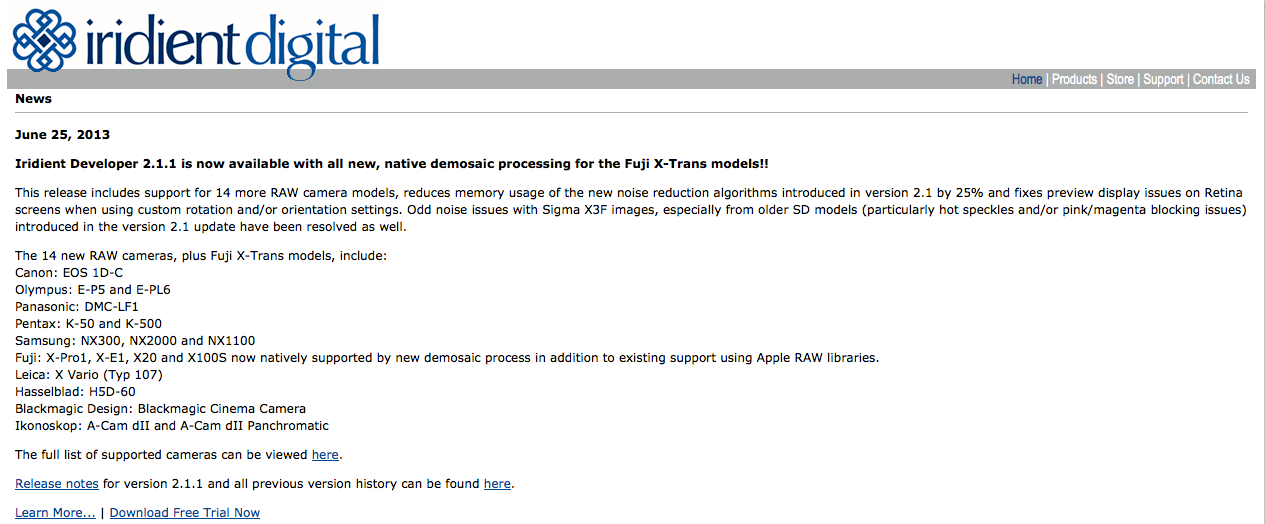The image size is (1265, 524).
Task: Open the Contact Us navigation link
Action: coord(1221,79)
